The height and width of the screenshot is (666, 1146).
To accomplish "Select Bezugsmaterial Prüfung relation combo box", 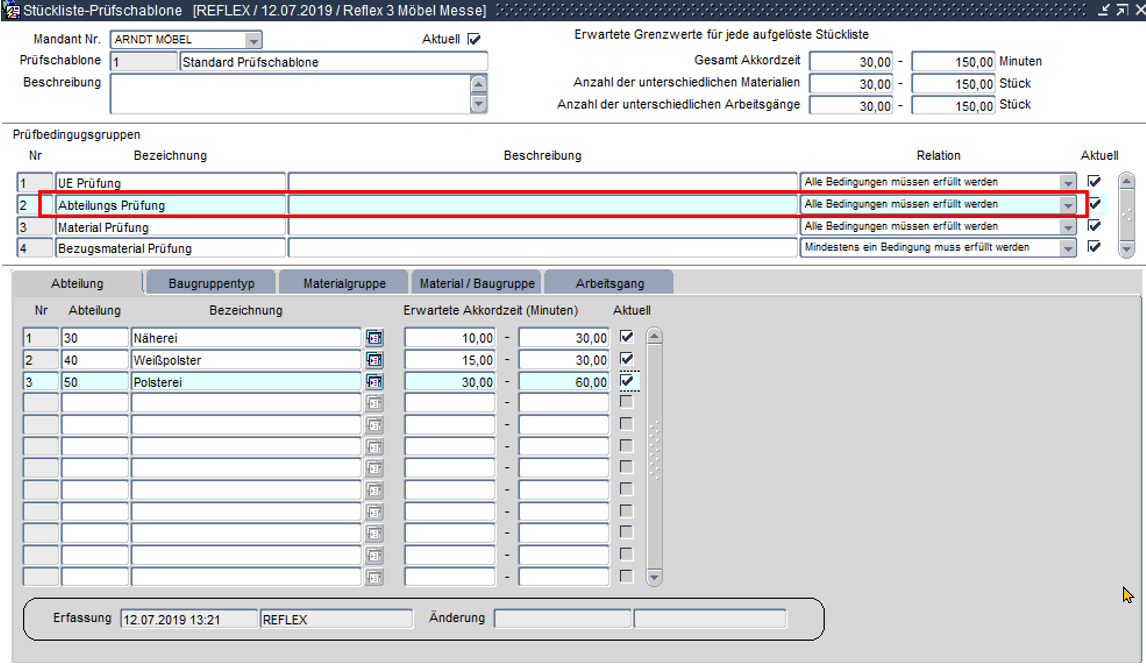I will 939,248.
